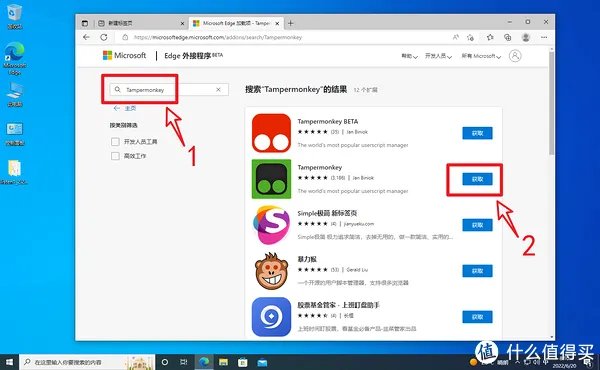
Task: Click the read aloud icon in address bar
Action: pyautogui.click(x=455, y=37)
